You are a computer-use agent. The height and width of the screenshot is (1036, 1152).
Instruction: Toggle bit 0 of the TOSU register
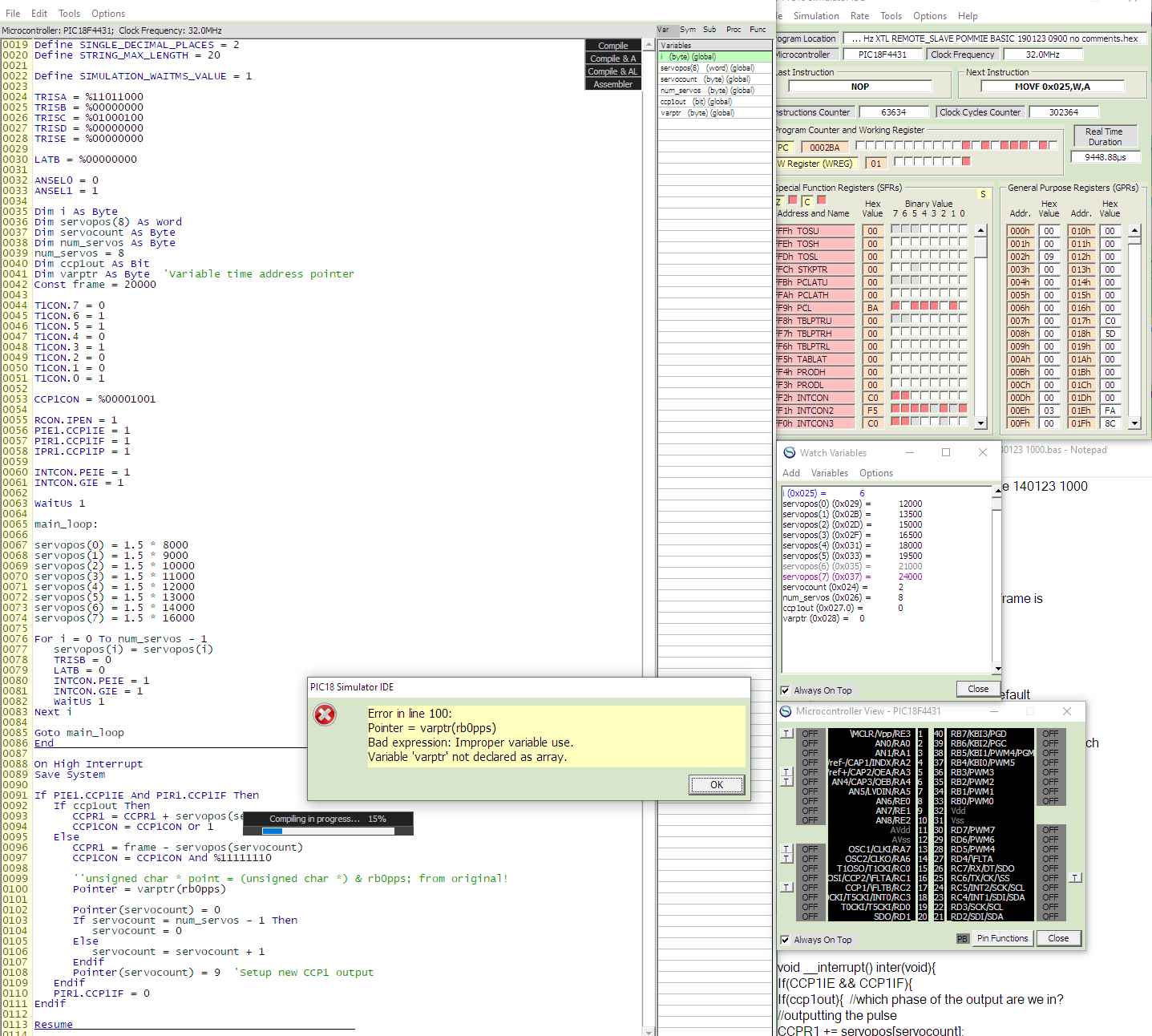click(963, 230)
